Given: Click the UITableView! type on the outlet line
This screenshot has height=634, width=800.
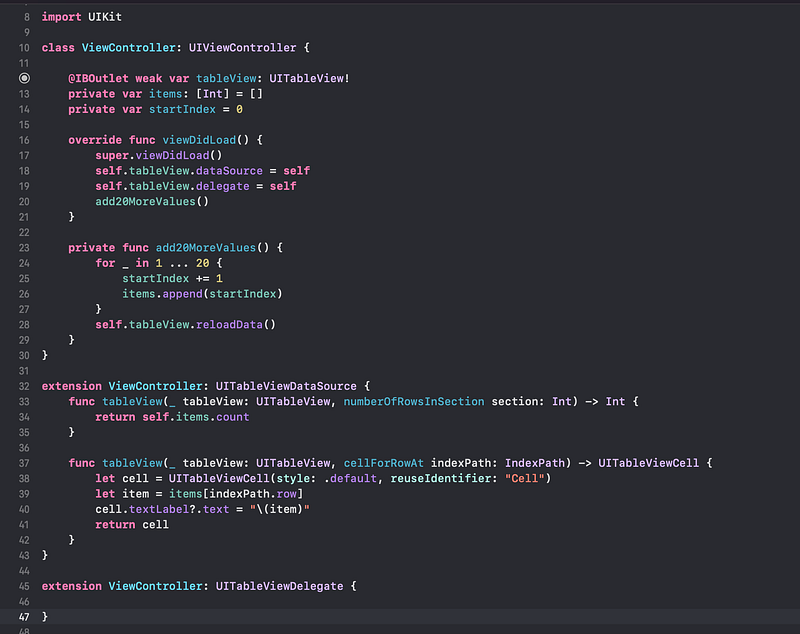Looking at the screenshot, I should click(x=309, y=78).
